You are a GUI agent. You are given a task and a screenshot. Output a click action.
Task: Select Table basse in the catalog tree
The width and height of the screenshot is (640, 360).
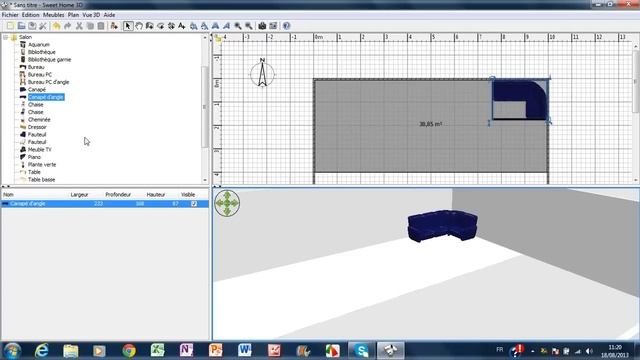point(41,180)
